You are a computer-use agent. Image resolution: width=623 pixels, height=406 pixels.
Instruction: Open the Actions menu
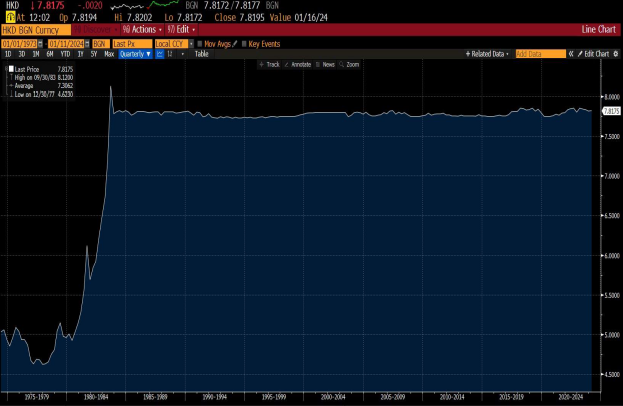tap(139, 31)
